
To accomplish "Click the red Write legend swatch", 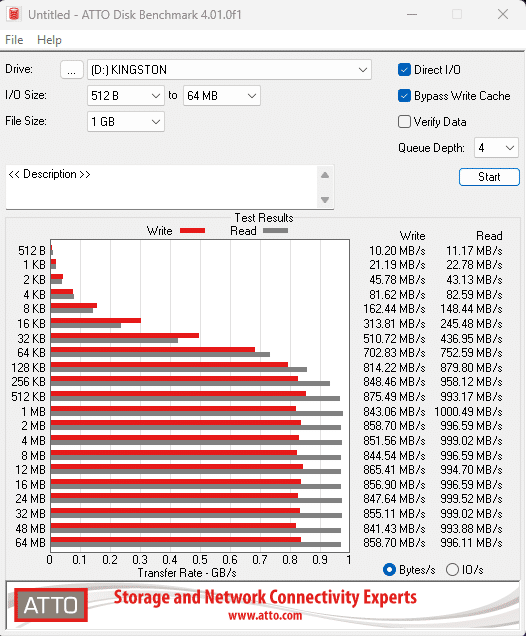I will tap(192, 230).
